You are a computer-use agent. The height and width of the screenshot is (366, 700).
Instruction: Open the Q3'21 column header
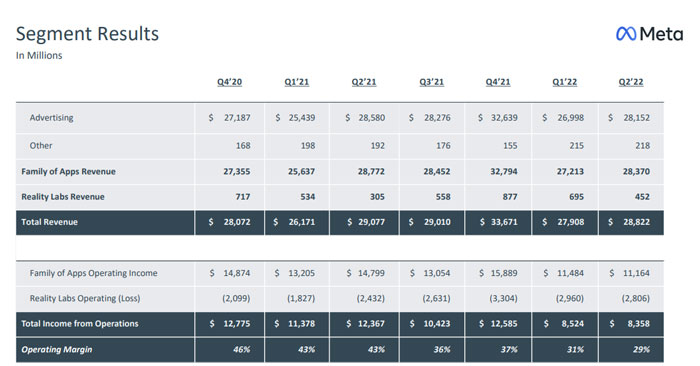(x=431, y=82)
